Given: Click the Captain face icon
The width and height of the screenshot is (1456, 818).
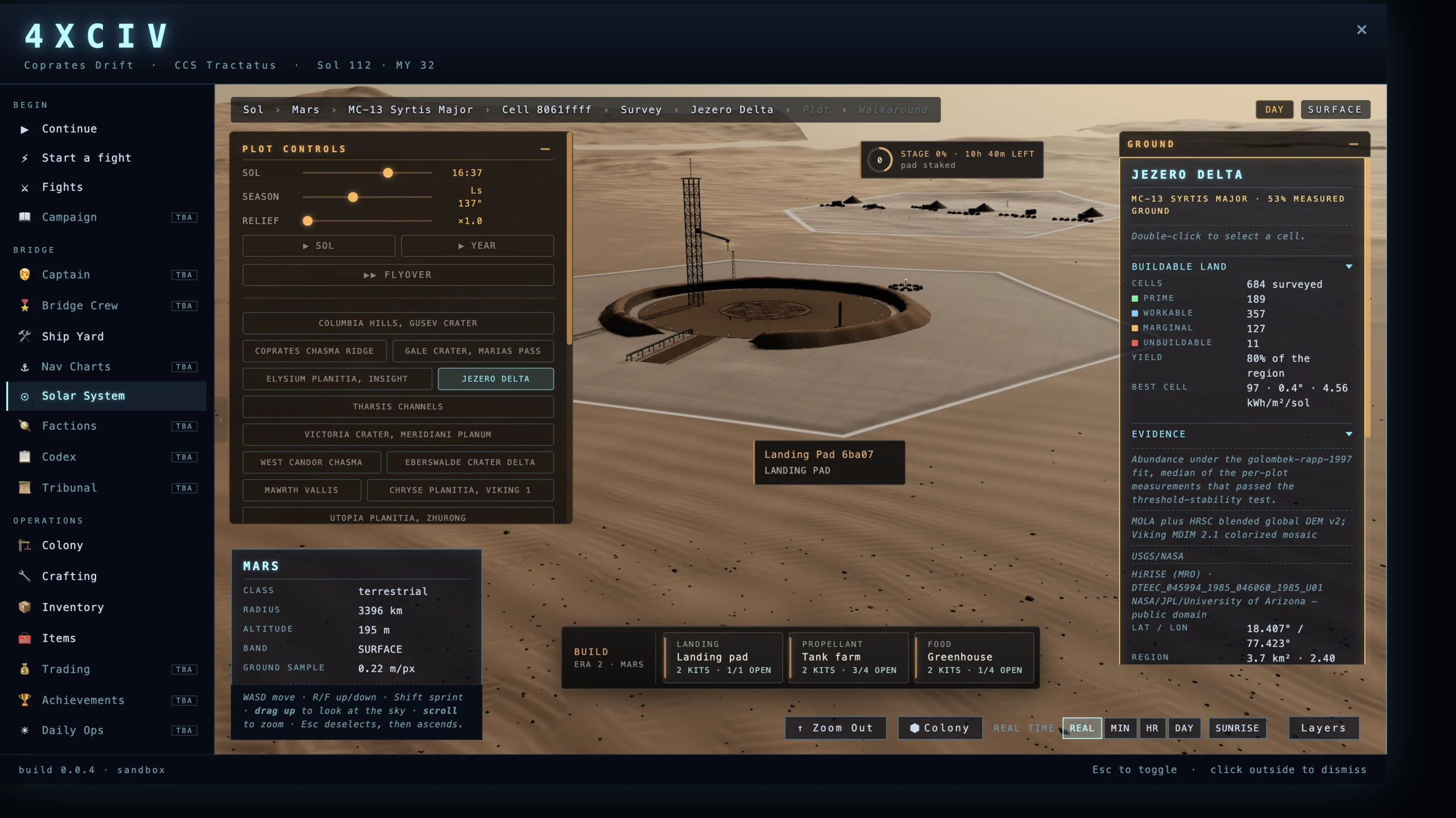Looking at the screenshot, I should point(24,275).
